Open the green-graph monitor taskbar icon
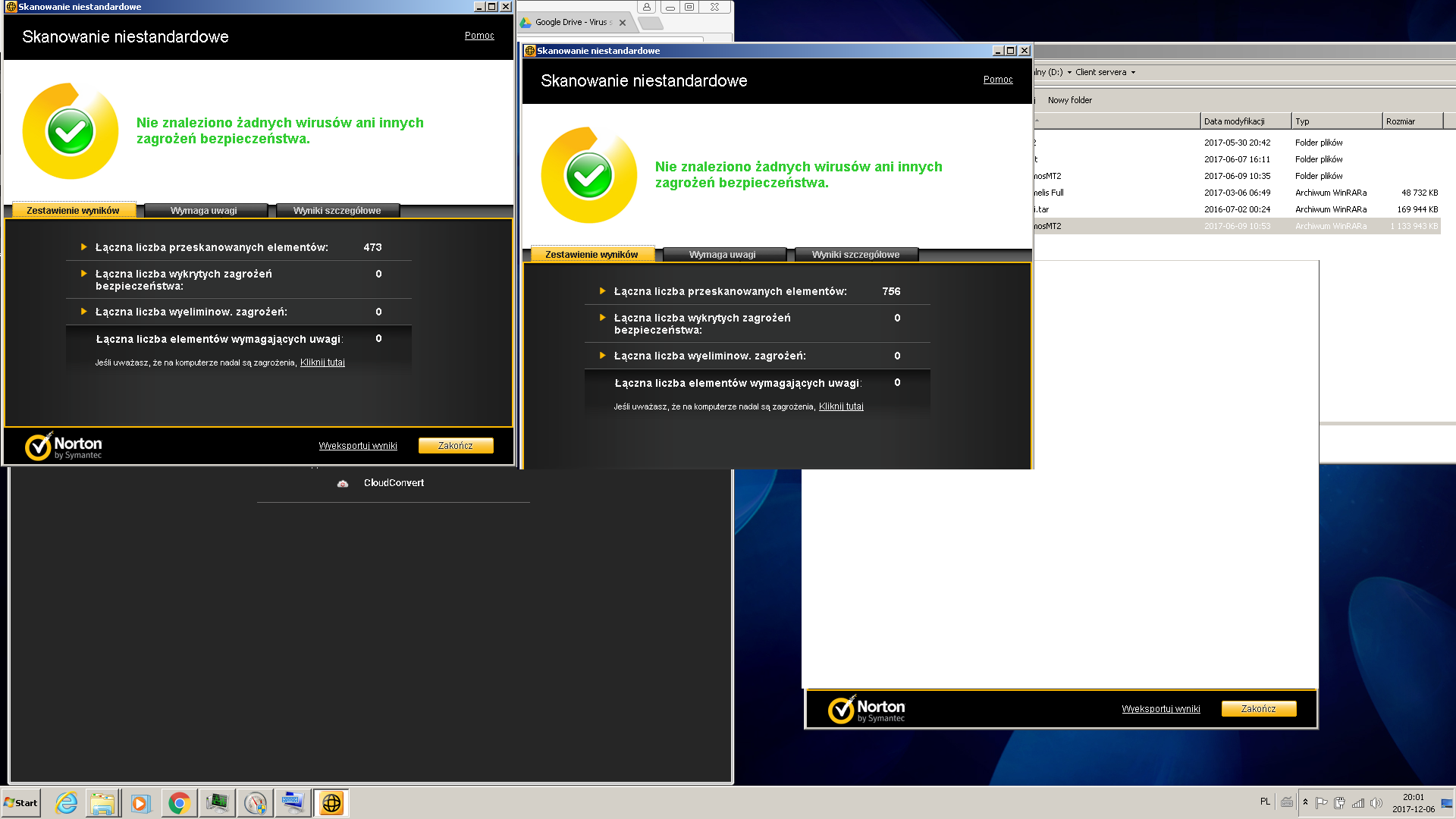 click(x=217, y=803)
